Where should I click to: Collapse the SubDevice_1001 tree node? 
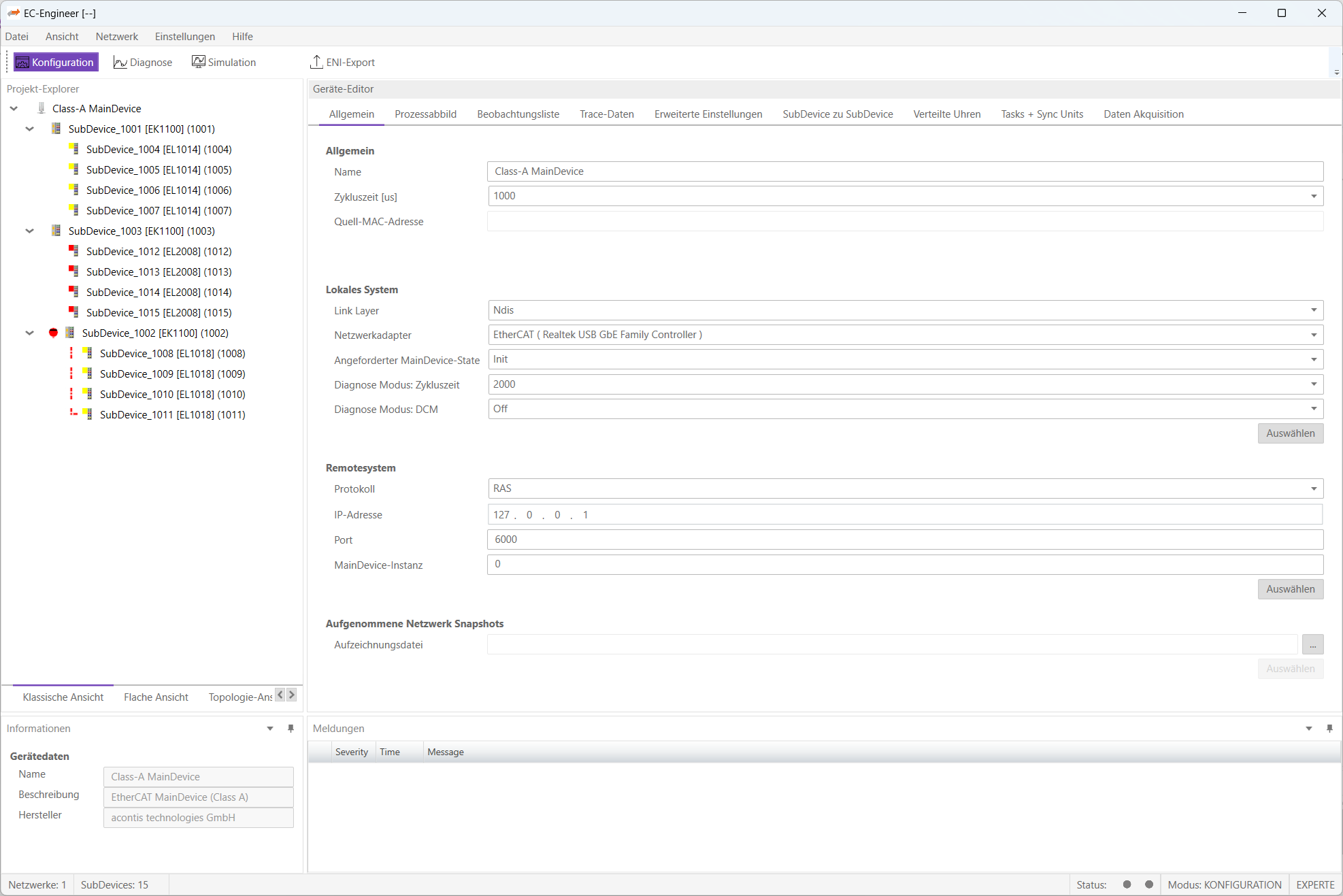point(29,129)
